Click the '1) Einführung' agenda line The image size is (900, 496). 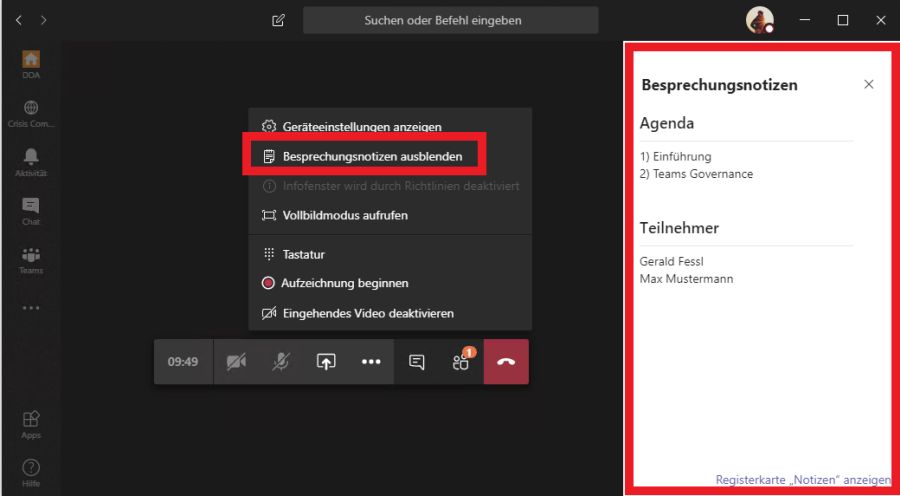tap(675, 156)
